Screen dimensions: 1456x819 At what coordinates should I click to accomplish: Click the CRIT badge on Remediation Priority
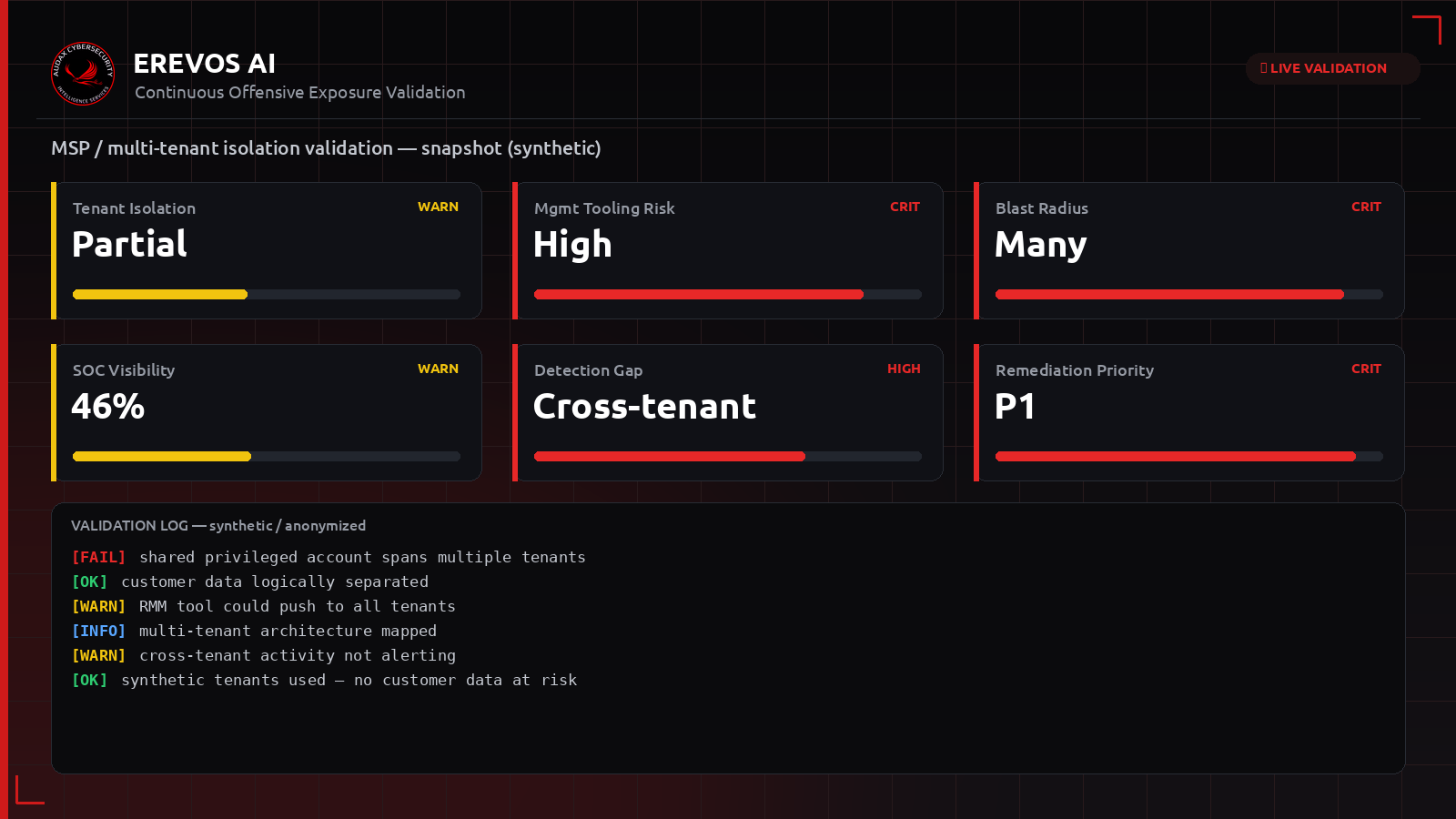click(x=1366, y=369)
